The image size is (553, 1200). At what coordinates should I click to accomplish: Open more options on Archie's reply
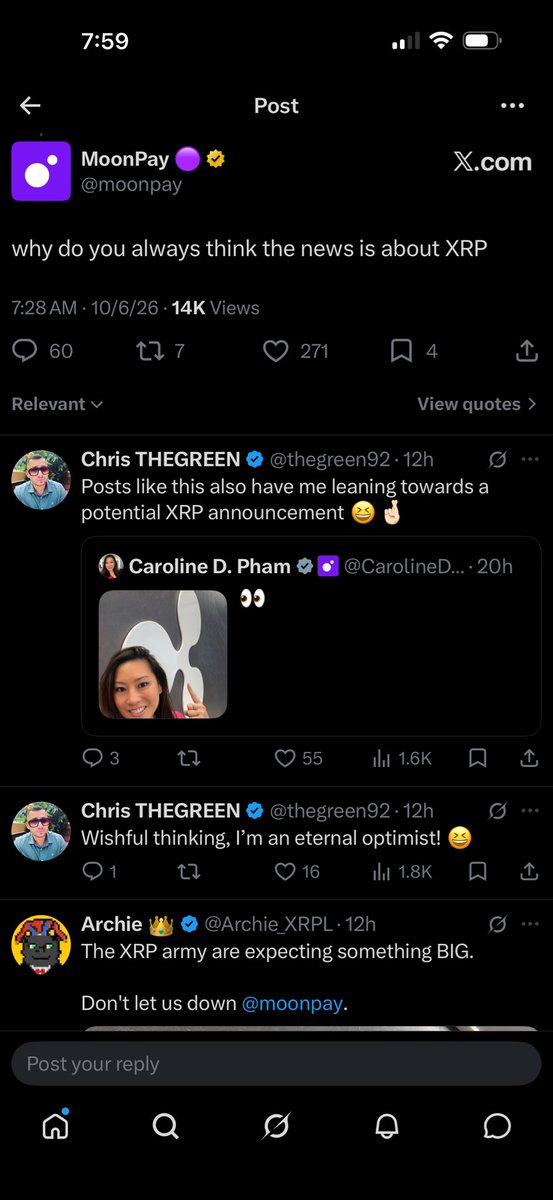[530, 924]
